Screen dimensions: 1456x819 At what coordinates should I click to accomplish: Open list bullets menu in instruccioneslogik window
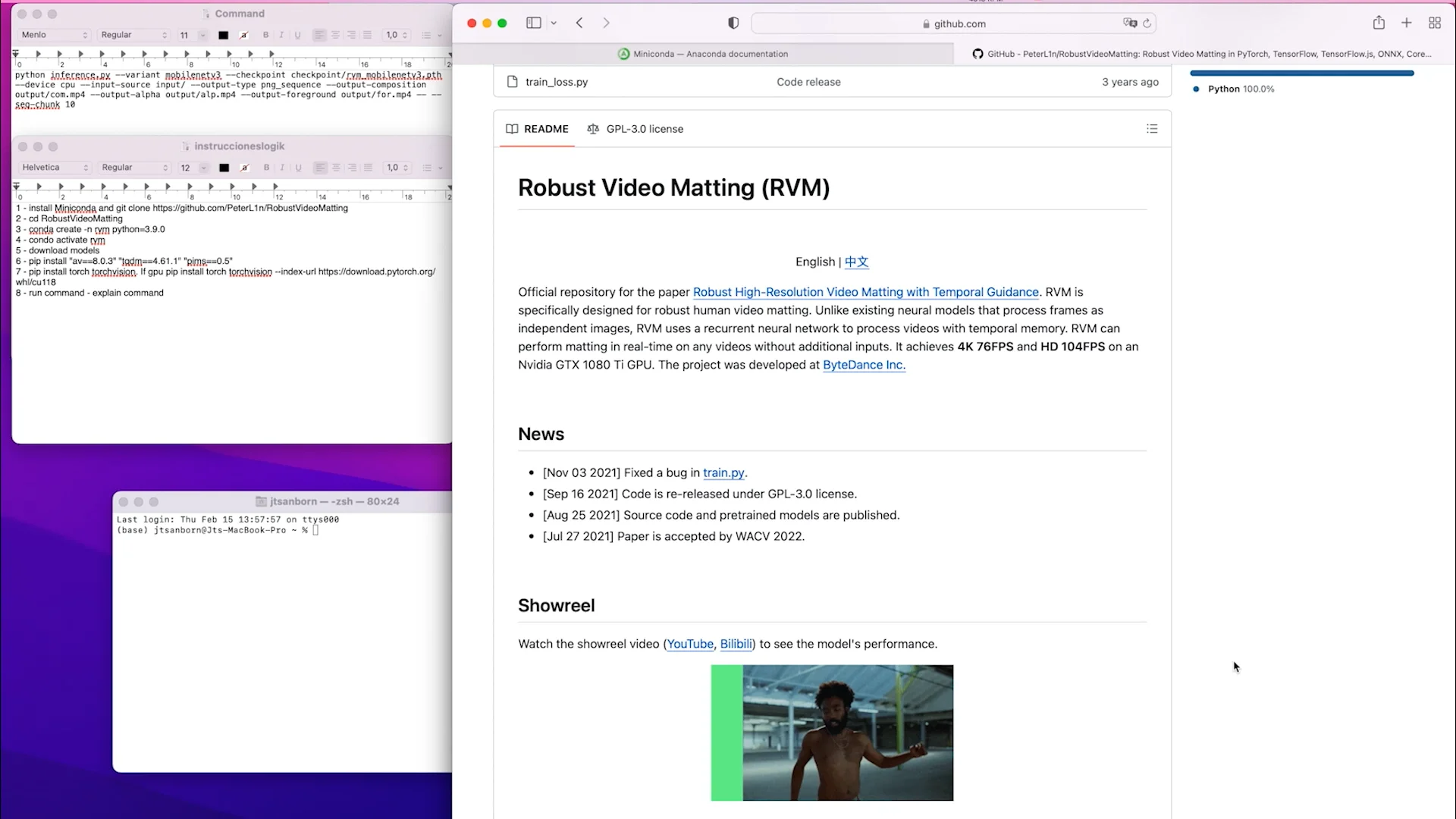pos(432,168)
